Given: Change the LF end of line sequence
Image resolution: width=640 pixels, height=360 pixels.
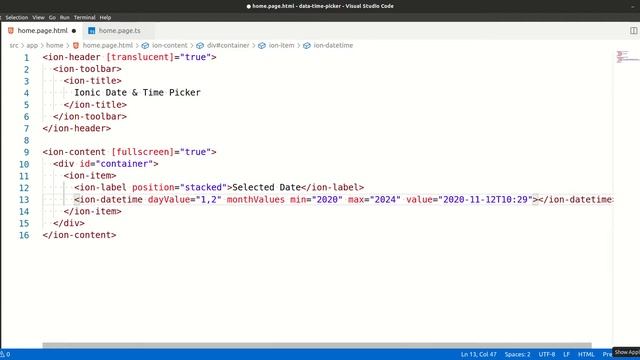Looking at the screenshot, I should point(566,354).
